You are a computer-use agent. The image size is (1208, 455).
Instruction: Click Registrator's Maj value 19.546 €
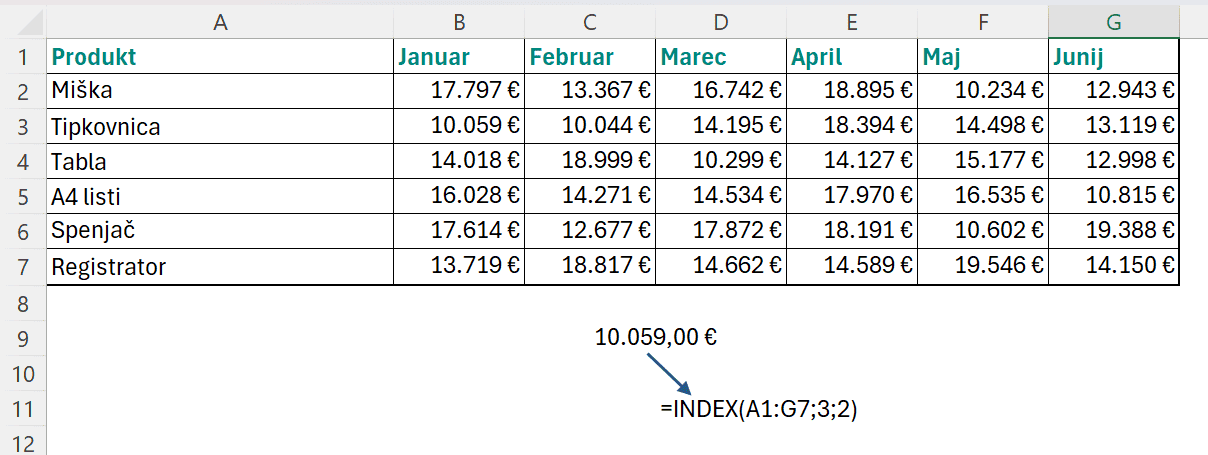pyautogui.click(x=982, y=267)
